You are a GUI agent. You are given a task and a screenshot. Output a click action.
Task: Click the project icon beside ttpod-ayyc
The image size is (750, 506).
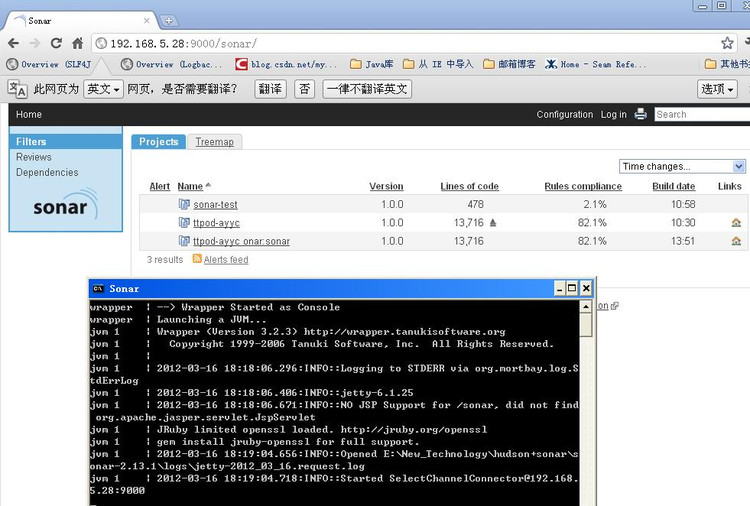[x=184, y=222]
